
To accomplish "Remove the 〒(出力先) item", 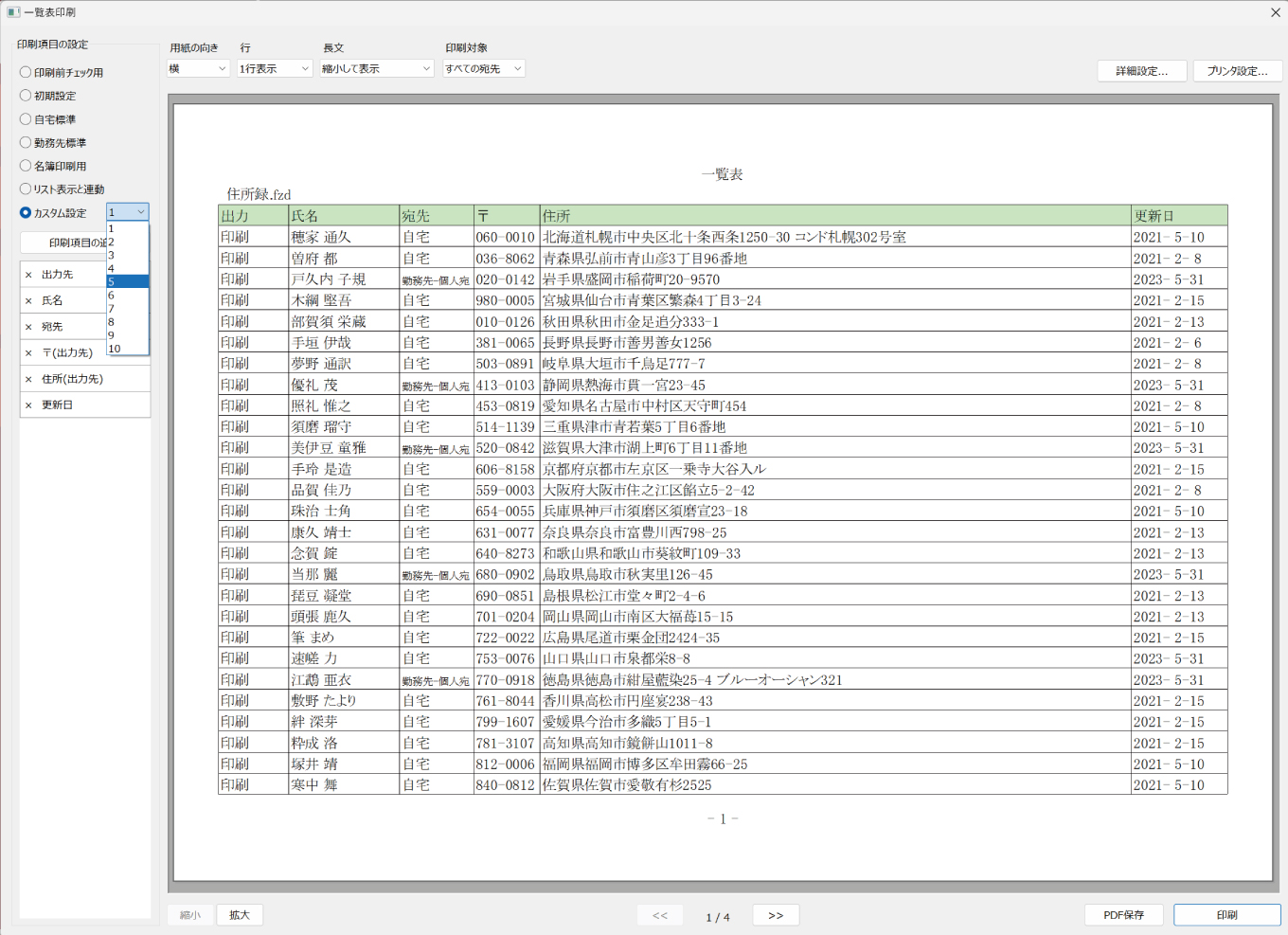I will pyautogui.click(x=29, y=352).
